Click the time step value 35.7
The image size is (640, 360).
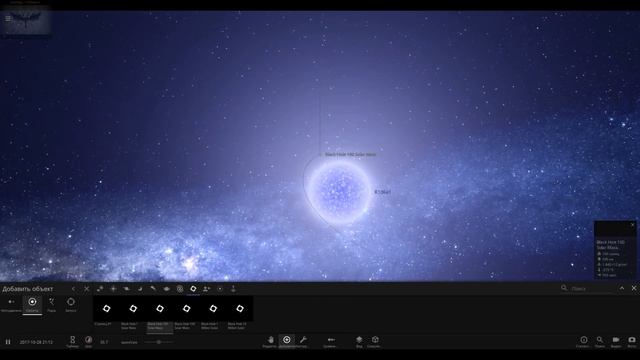coord(104,342)
